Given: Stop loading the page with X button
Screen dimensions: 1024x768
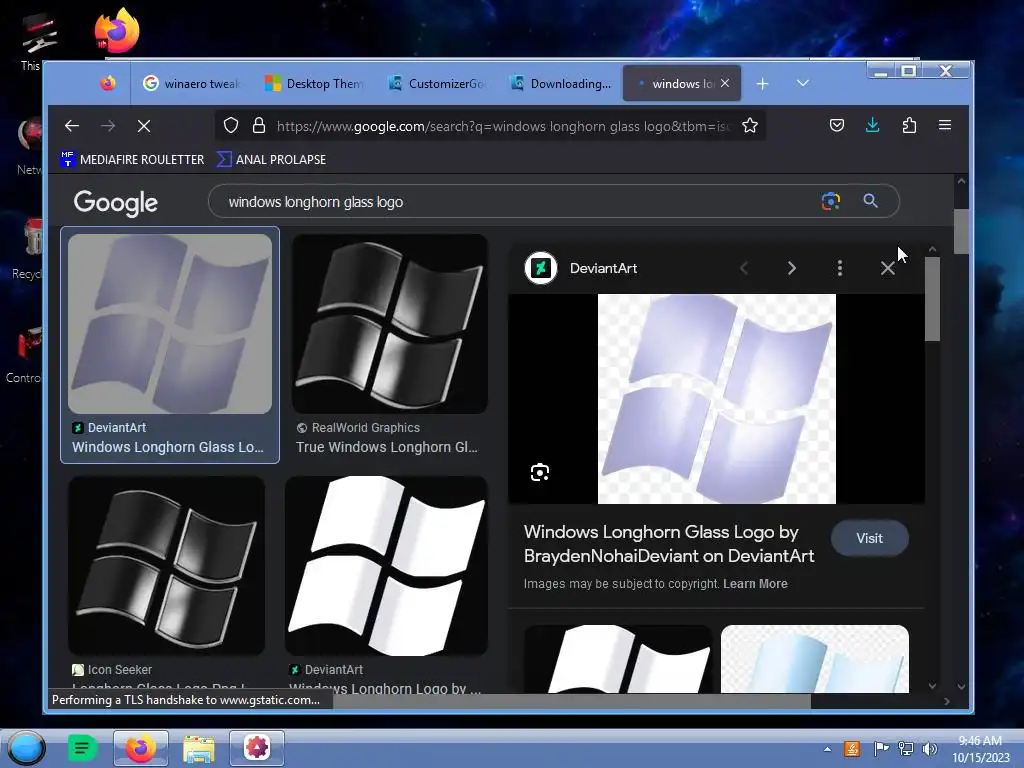Looking at the screenshot, I should coord(144,126).
